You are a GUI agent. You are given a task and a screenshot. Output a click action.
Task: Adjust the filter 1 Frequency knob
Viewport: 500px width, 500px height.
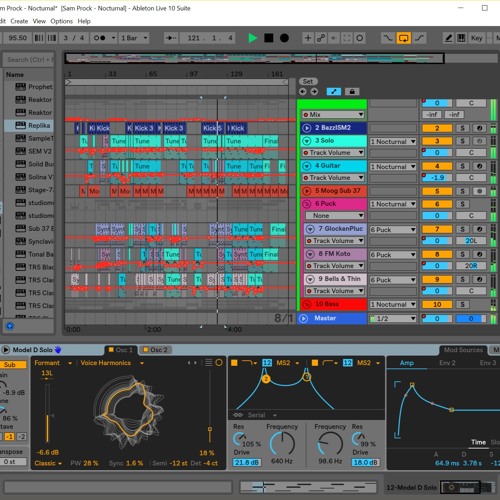(282, 443)
